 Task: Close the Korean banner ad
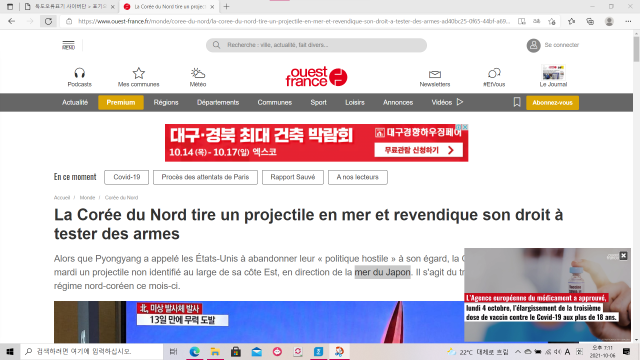click(464, 127)
